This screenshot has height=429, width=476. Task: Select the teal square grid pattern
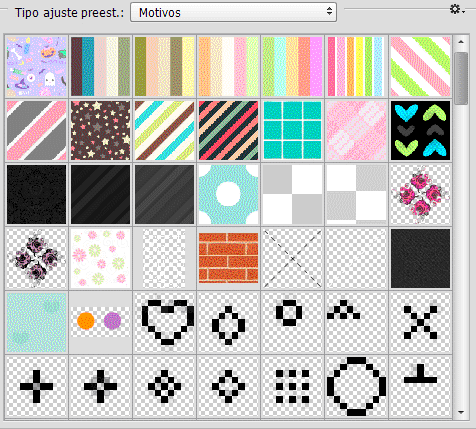(x=292, y=130)
